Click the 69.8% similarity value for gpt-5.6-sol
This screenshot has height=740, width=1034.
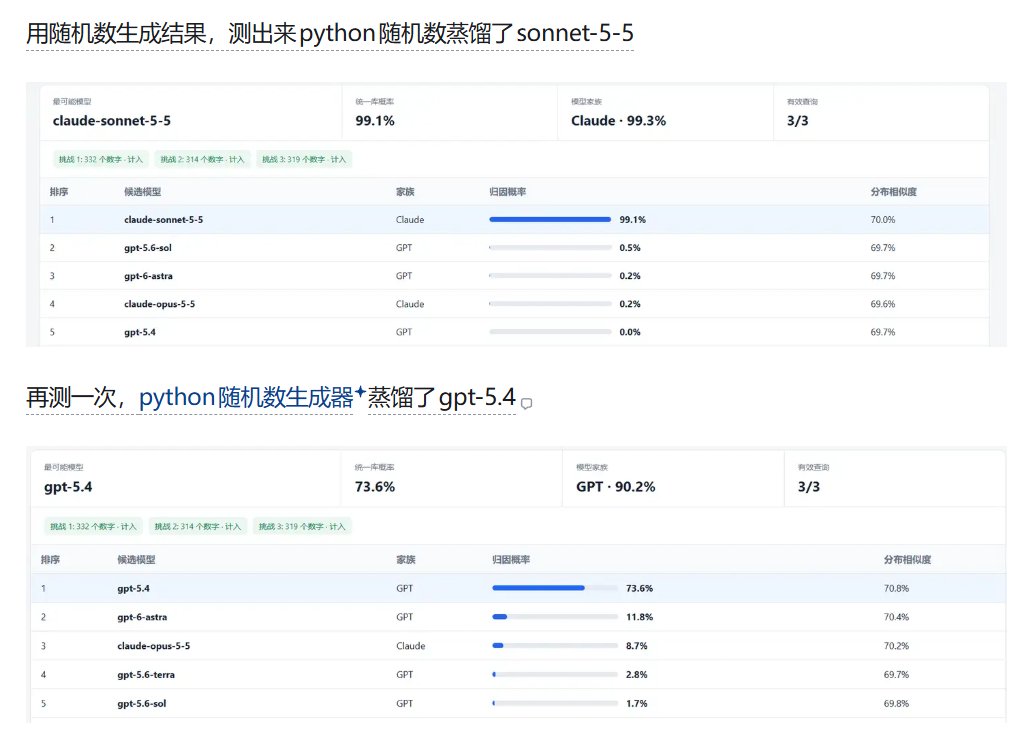[896, 704]
